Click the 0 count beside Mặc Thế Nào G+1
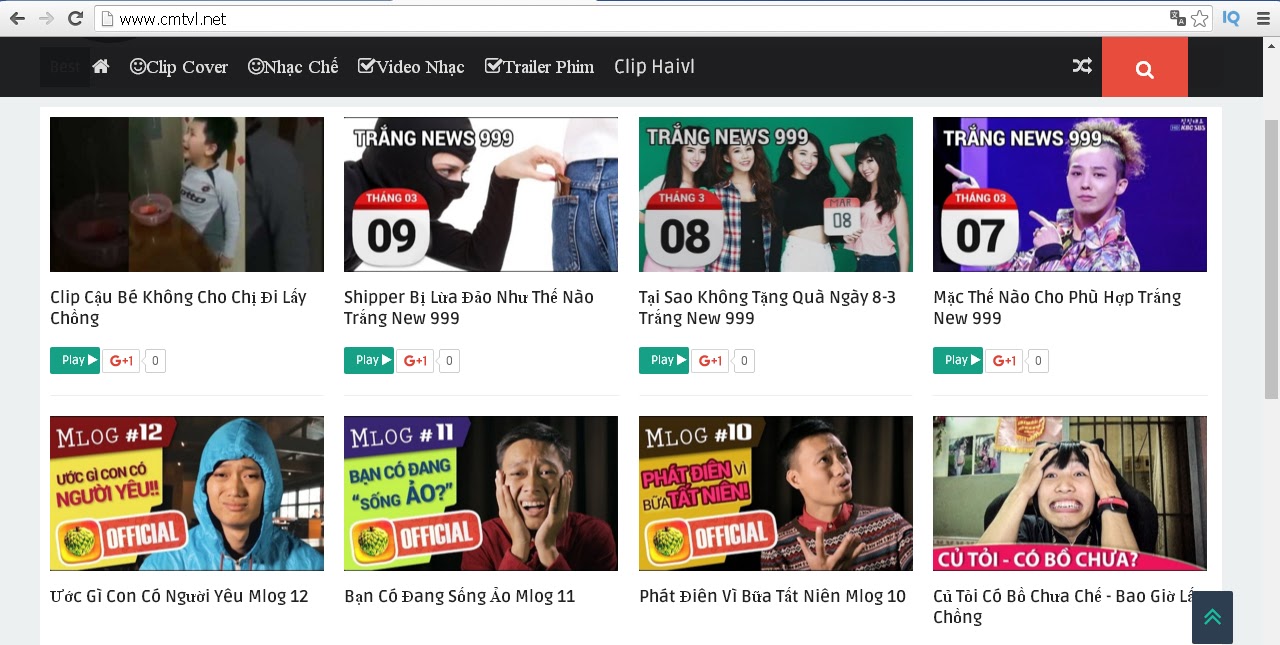This screenshot has height=645, width=1280. tap(1038, 361)
